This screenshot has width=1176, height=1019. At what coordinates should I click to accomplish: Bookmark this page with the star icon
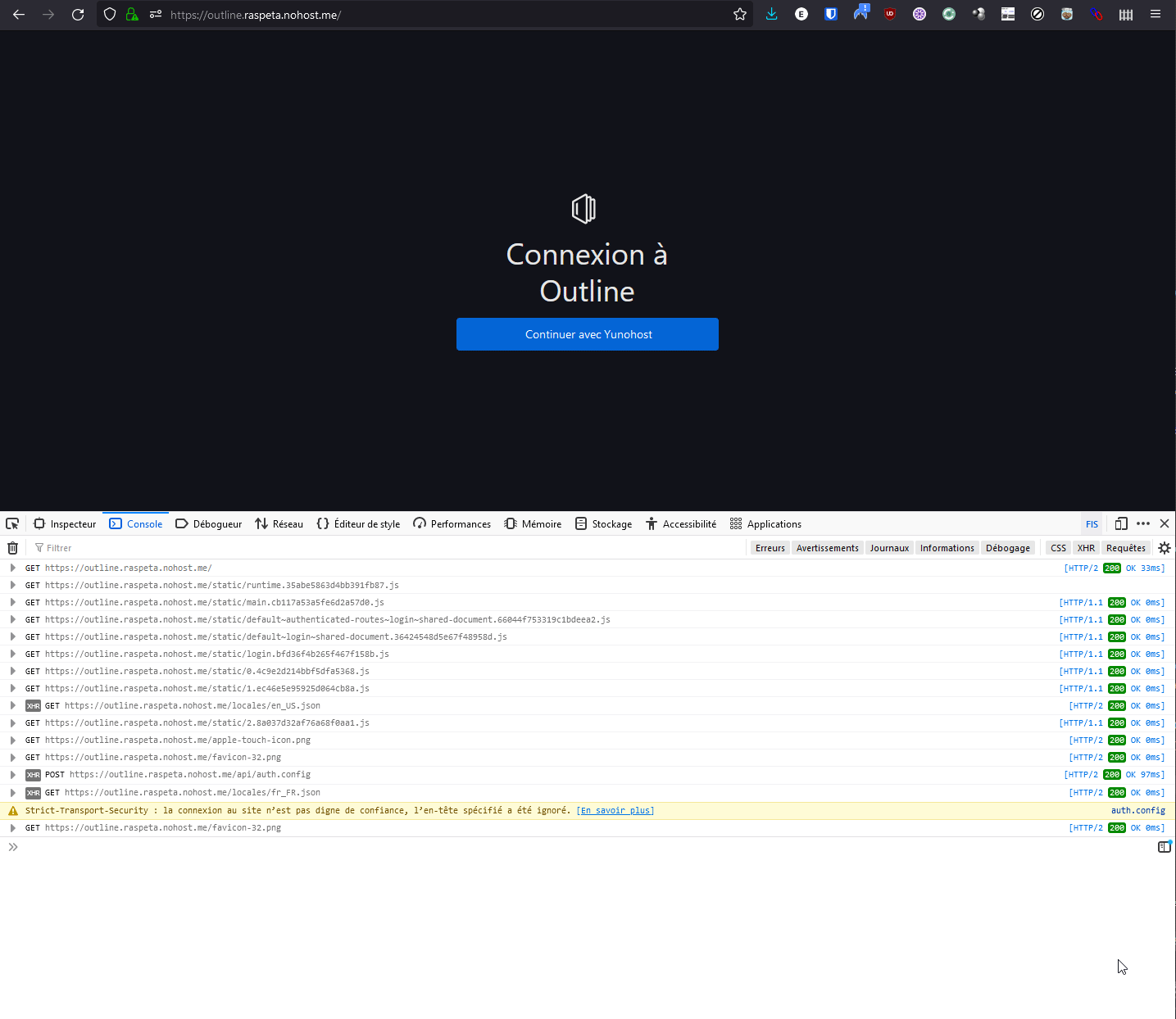[x=740, y=14]
